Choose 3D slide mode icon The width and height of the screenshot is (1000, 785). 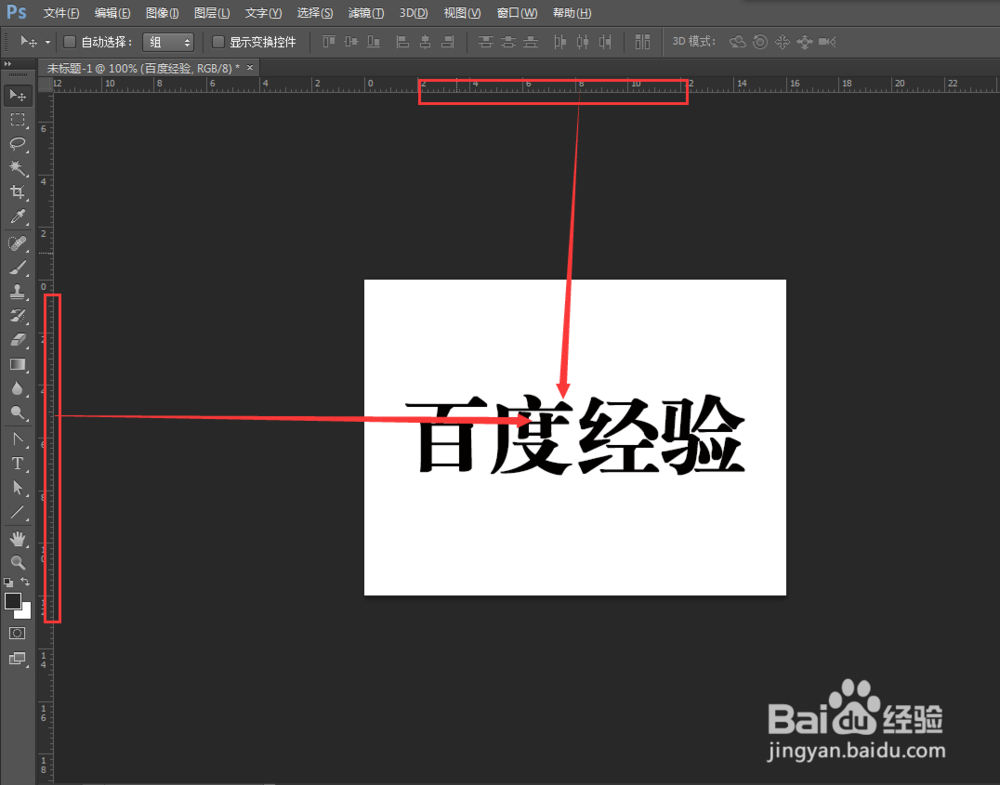805,42
